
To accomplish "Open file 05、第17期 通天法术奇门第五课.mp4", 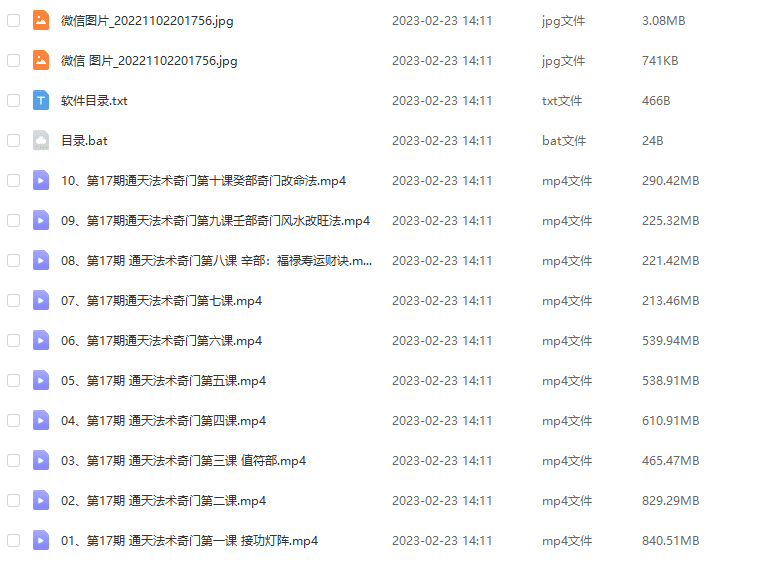I will 163,380.
